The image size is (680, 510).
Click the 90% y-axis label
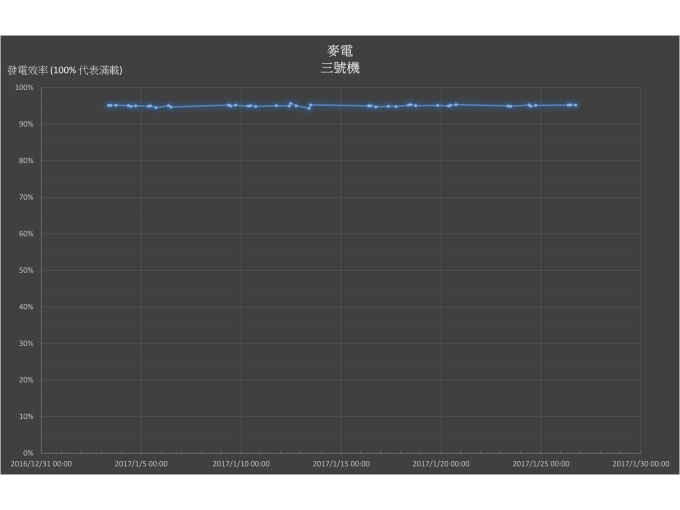point(26,124)
